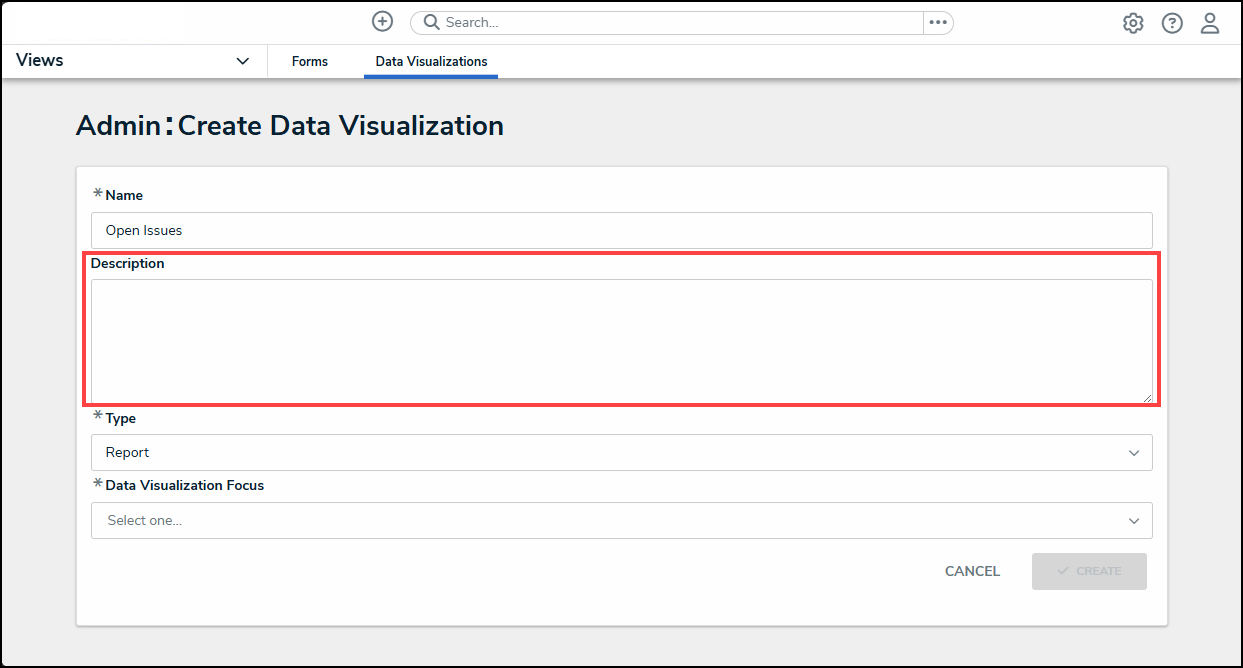Click the Create button
This screenshot has height=668, width=1243.
(1089, 571)
